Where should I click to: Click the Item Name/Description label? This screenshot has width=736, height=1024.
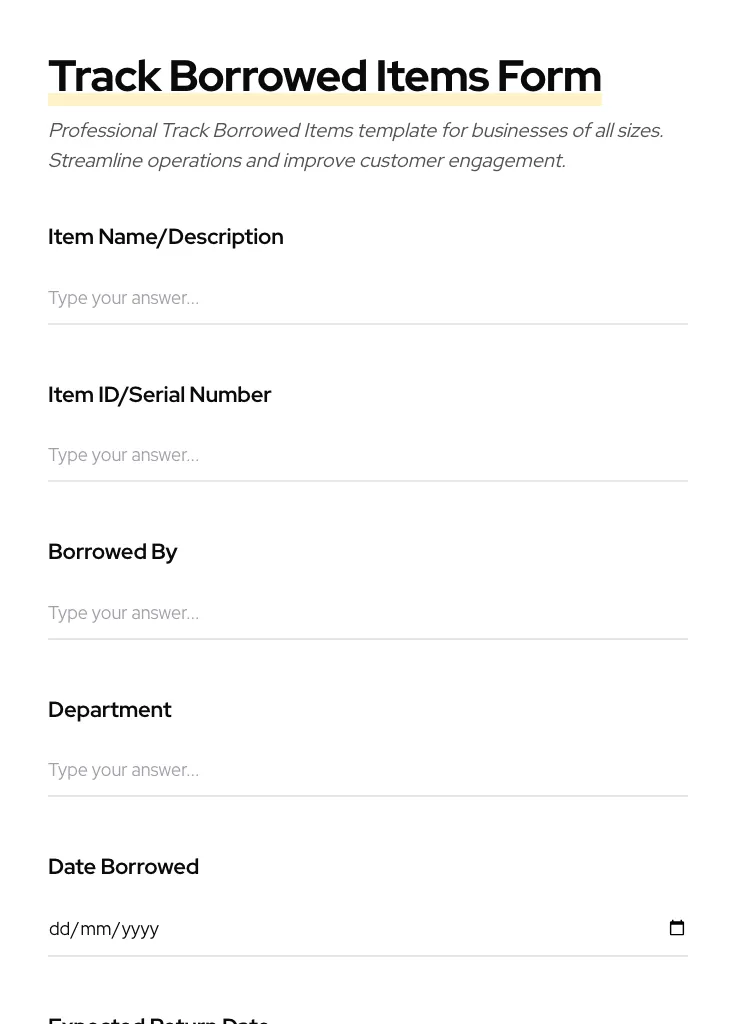click(165, 237)
